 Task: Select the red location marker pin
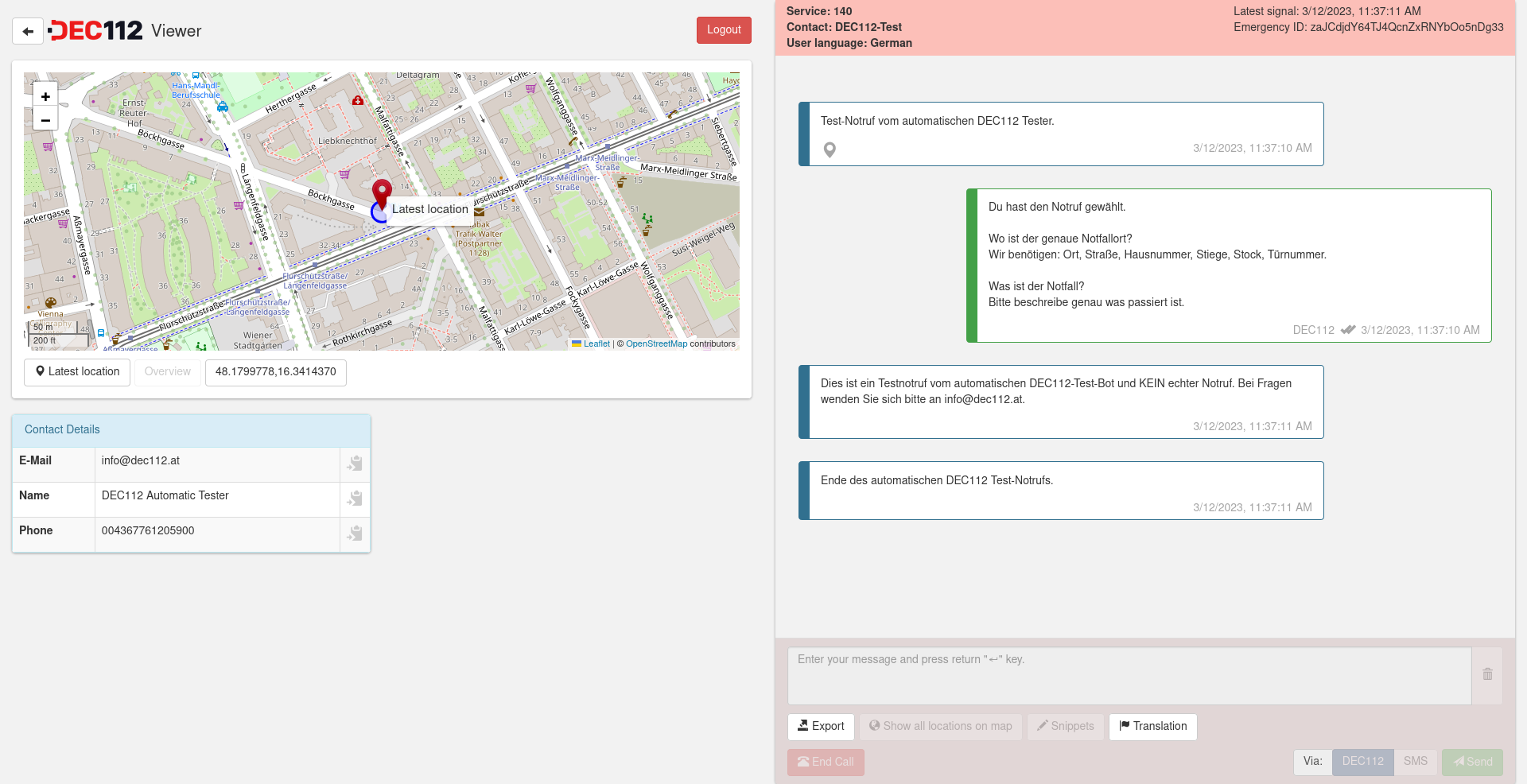pos(382,195)
